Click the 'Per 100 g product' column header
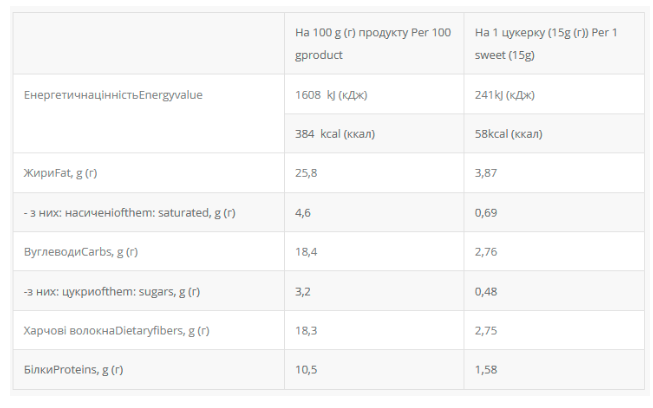Screen dimensions: 653x408 [368, 44]
